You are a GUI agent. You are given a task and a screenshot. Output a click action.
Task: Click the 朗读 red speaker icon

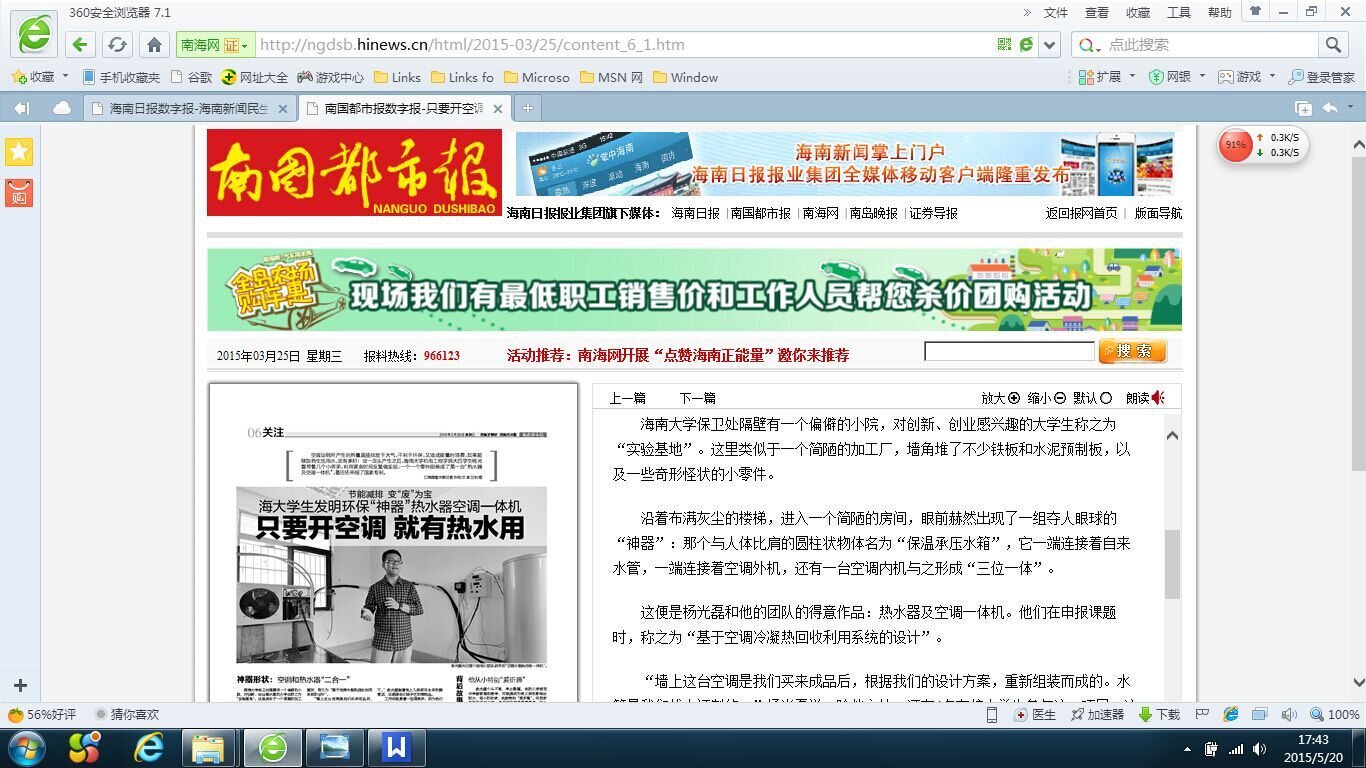click(x=1158, y=398)
